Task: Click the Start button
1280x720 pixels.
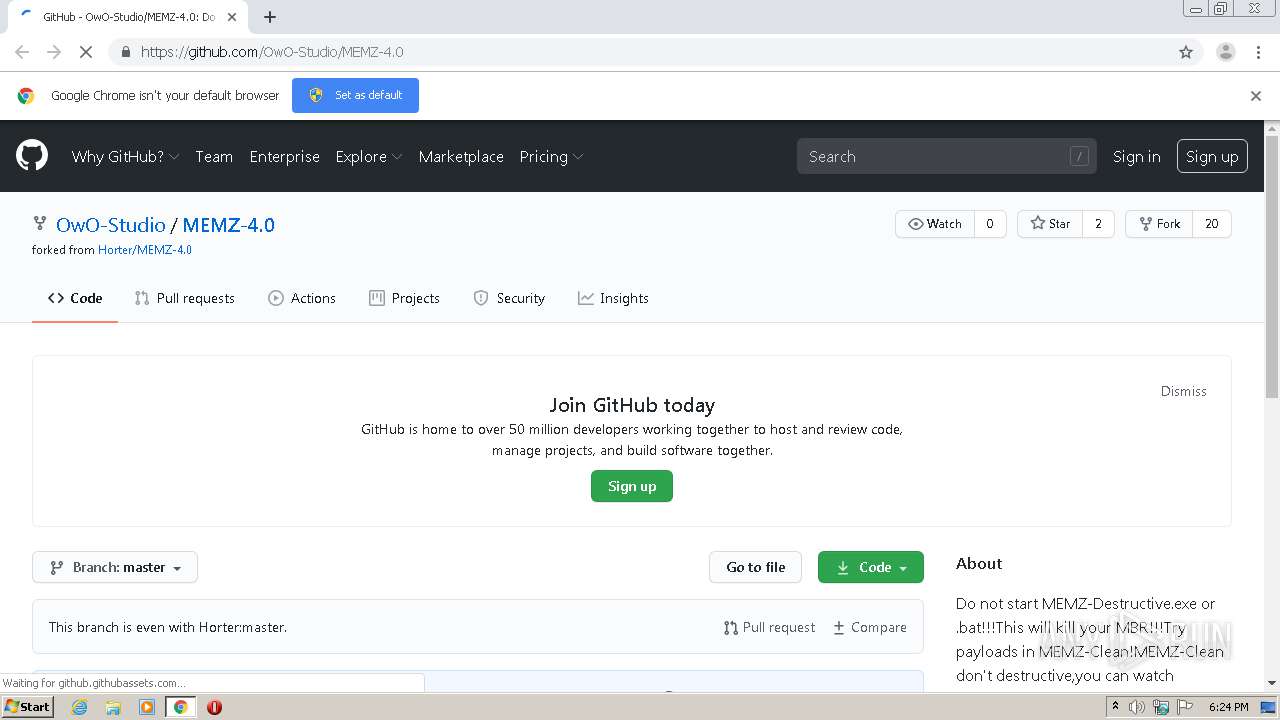Action: point(28,707)
